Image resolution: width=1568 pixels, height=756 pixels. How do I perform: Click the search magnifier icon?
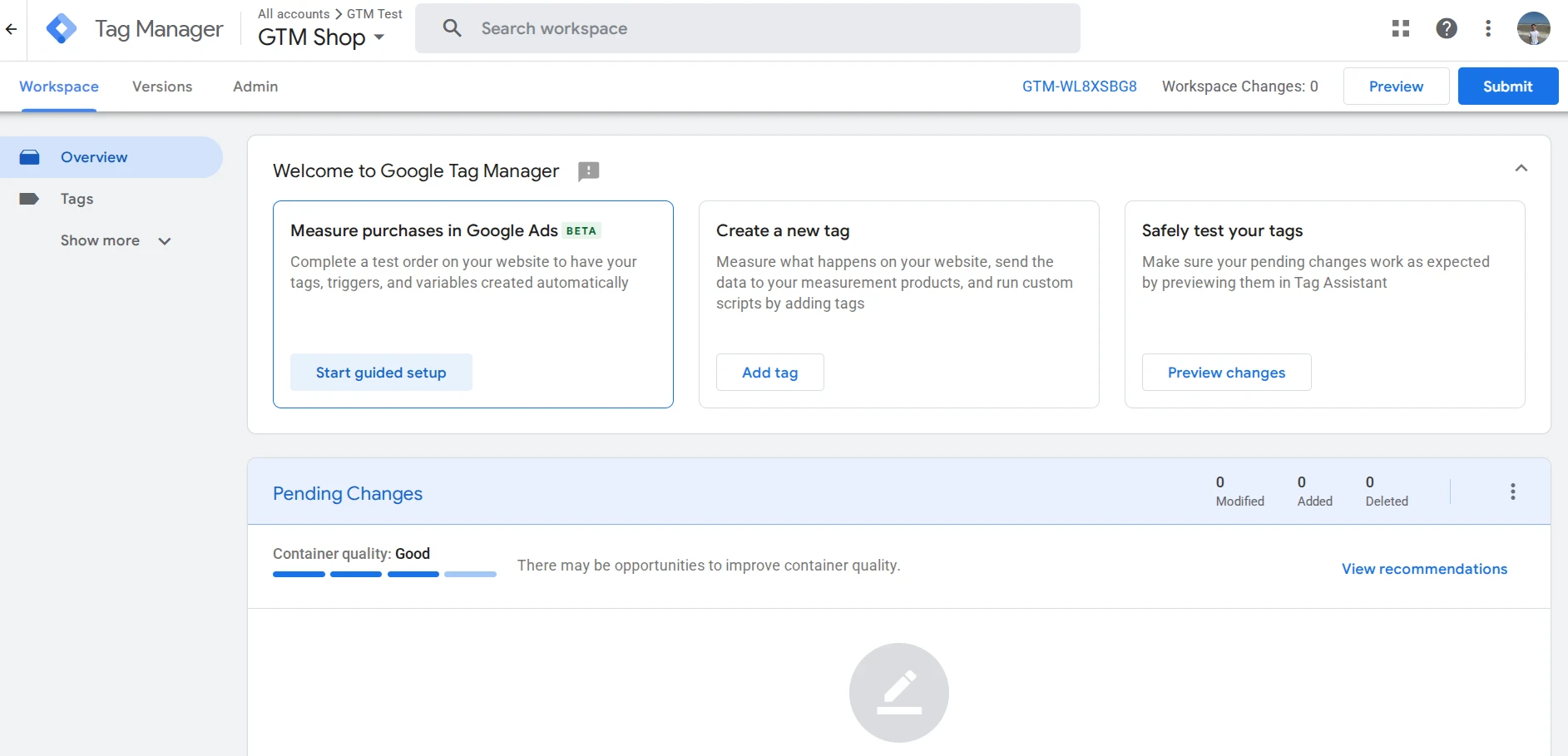[x=452, y=28]
